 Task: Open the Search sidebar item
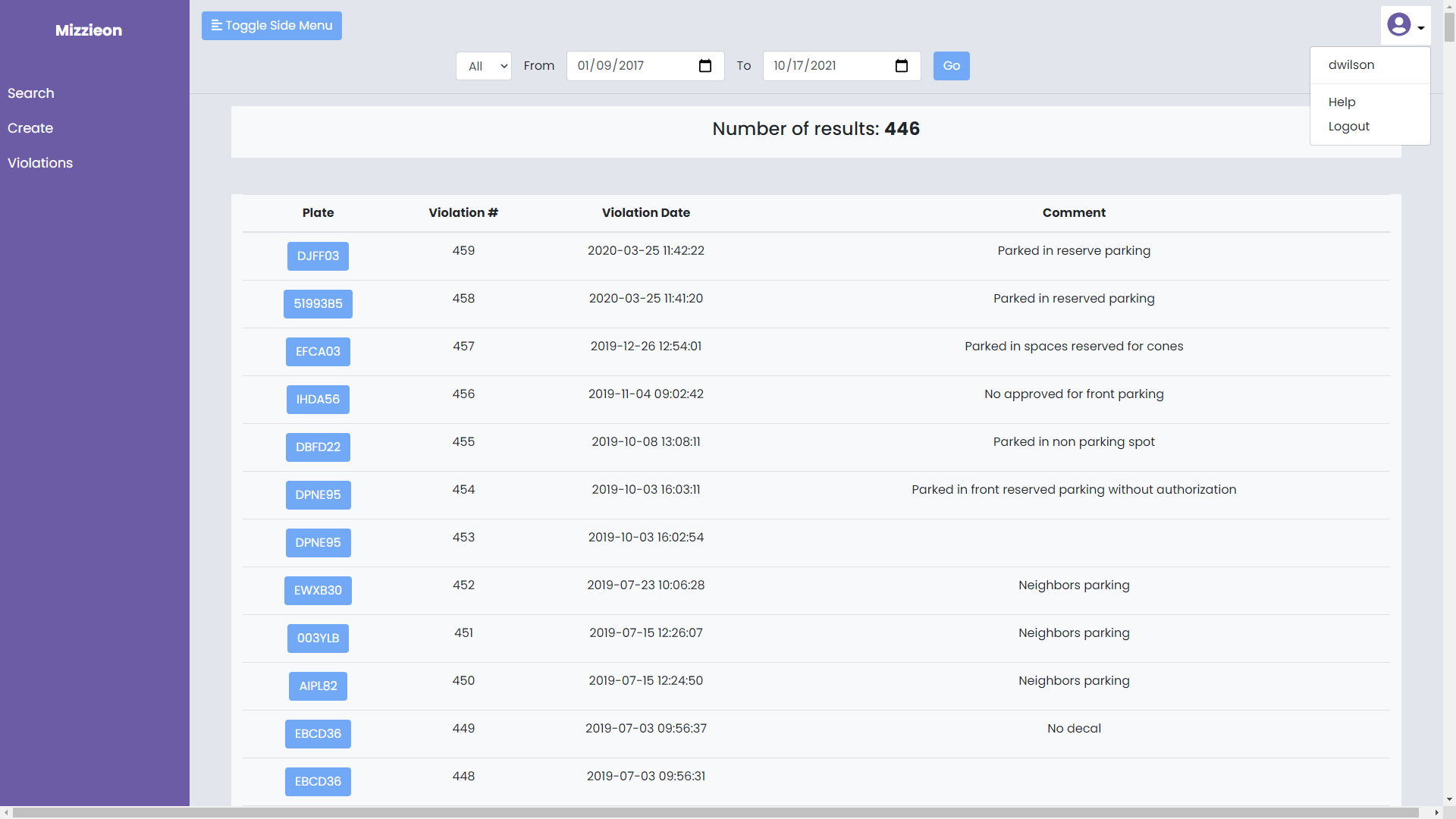[x=31, y=93]
